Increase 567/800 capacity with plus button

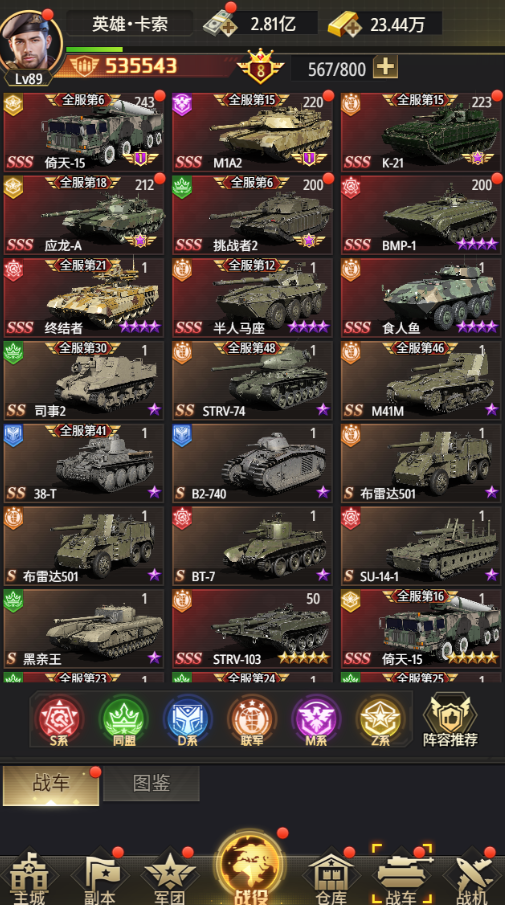(x=386, y=69)
